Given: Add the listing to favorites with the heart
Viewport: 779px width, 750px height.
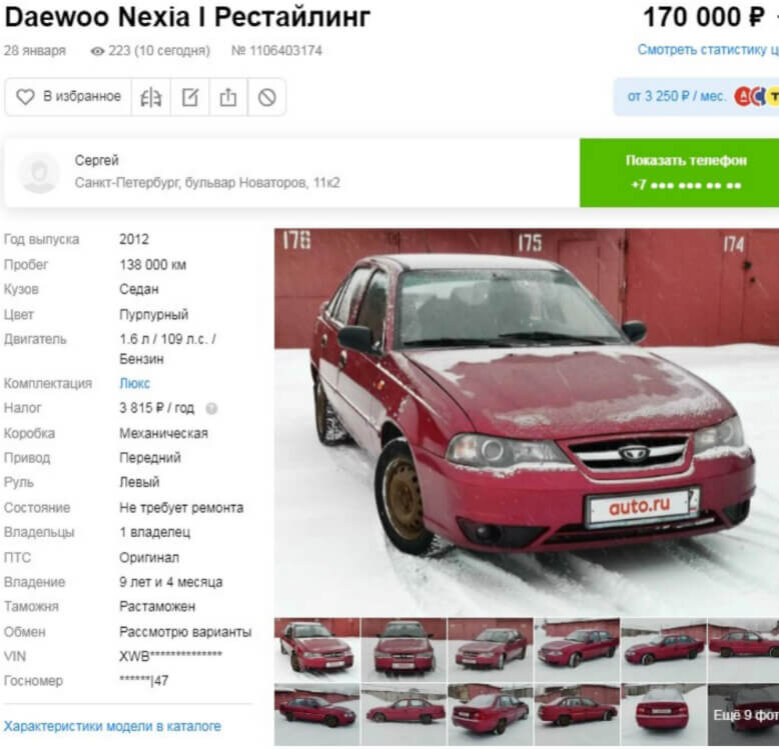Looking at the screenshot, I should point(68,96).
